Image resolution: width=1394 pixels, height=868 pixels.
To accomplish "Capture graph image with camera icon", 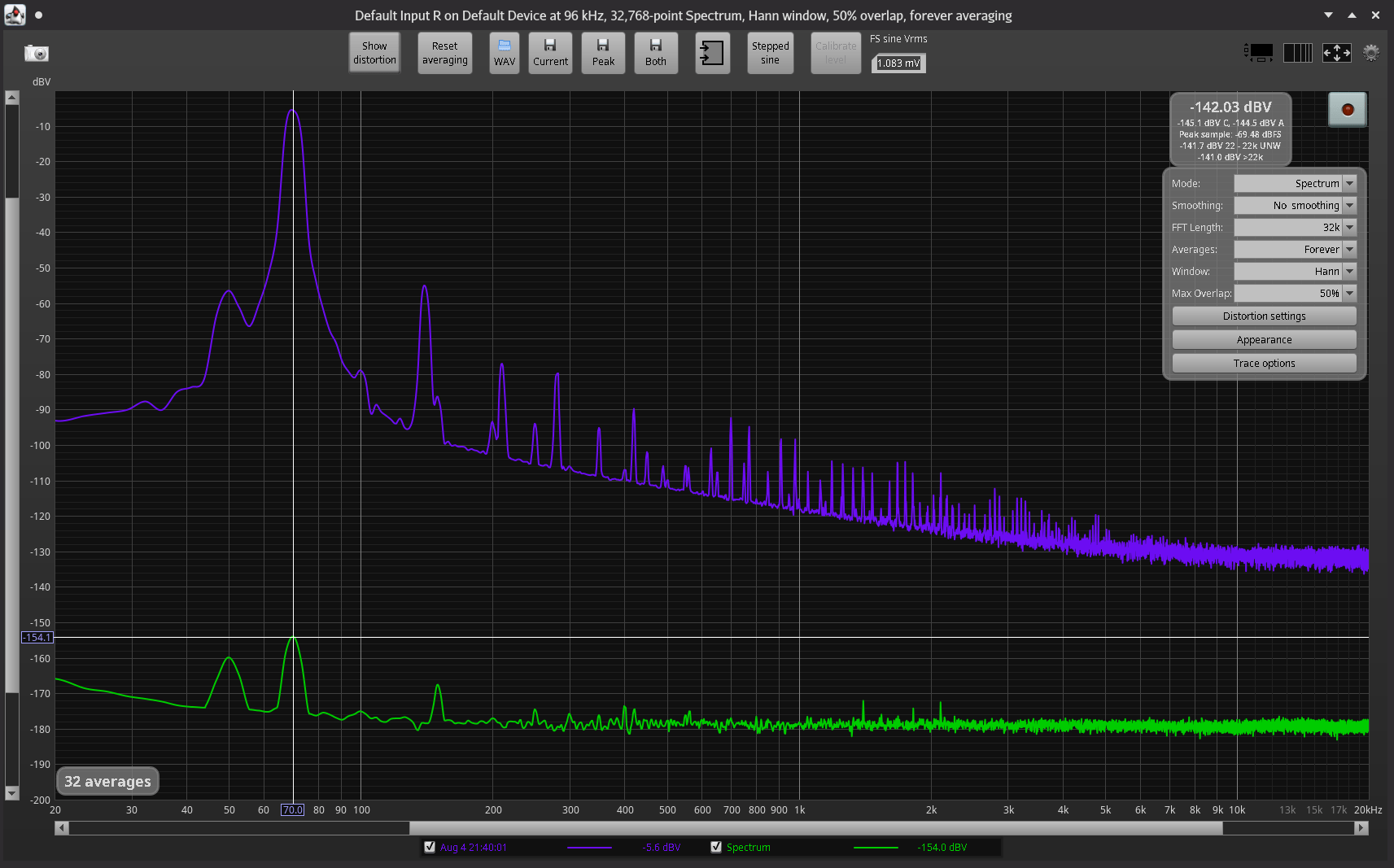I will (37, 54).
